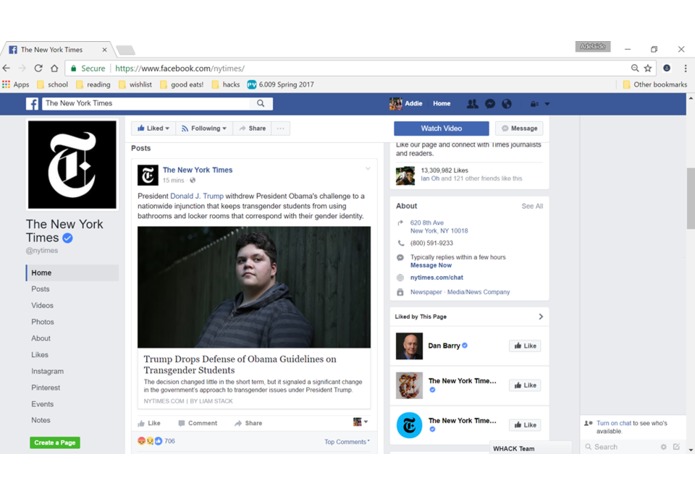This screenshot has height=494, width=695.
Task: Open the nytimes.com/chat link
Action: (437, 277)
